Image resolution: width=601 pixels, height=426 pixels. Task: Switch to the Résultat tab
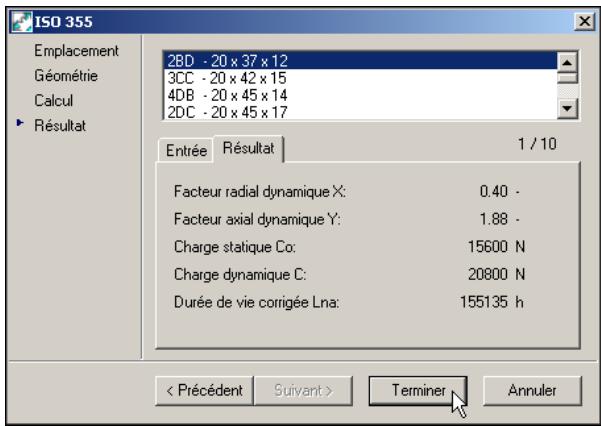point(248,148)
